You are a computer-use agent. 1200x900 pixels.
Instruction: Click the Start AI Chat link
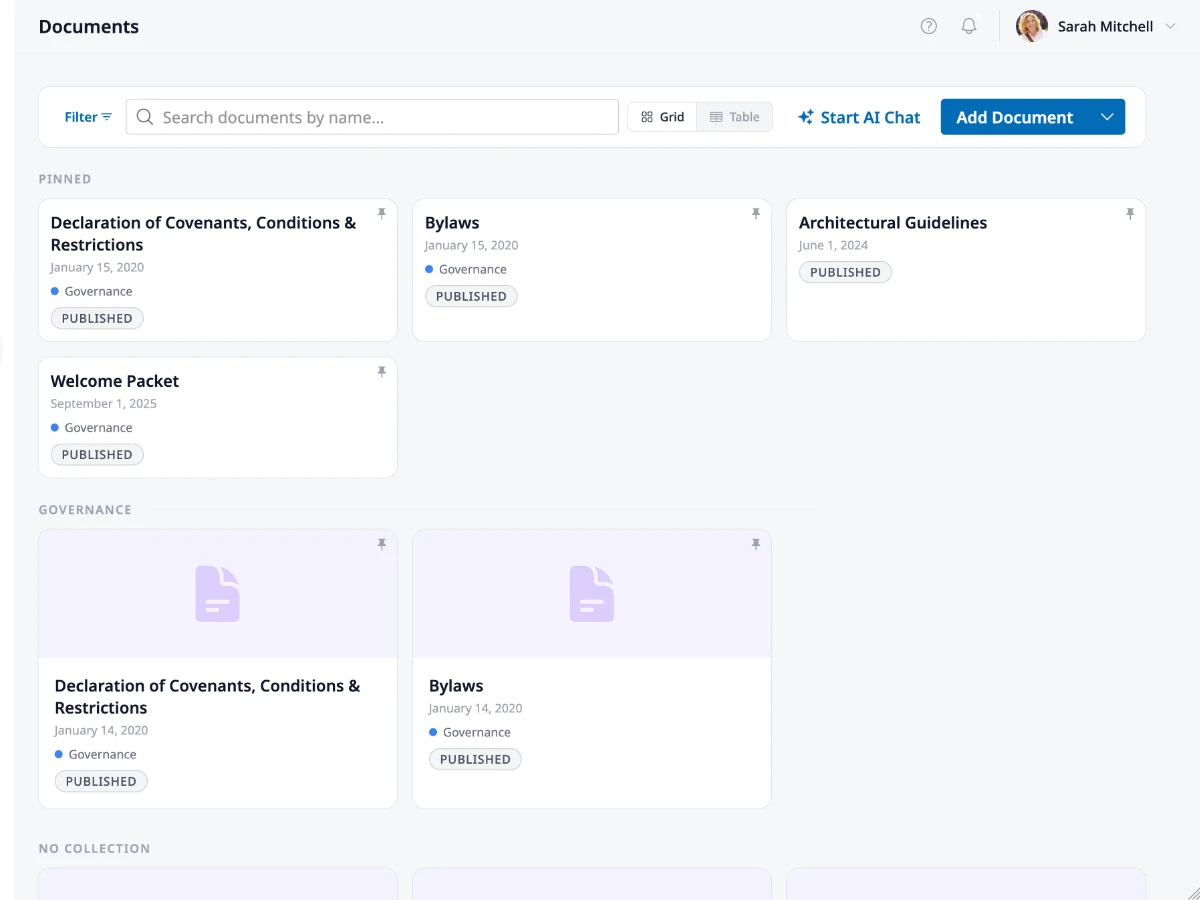click(870, 117)
